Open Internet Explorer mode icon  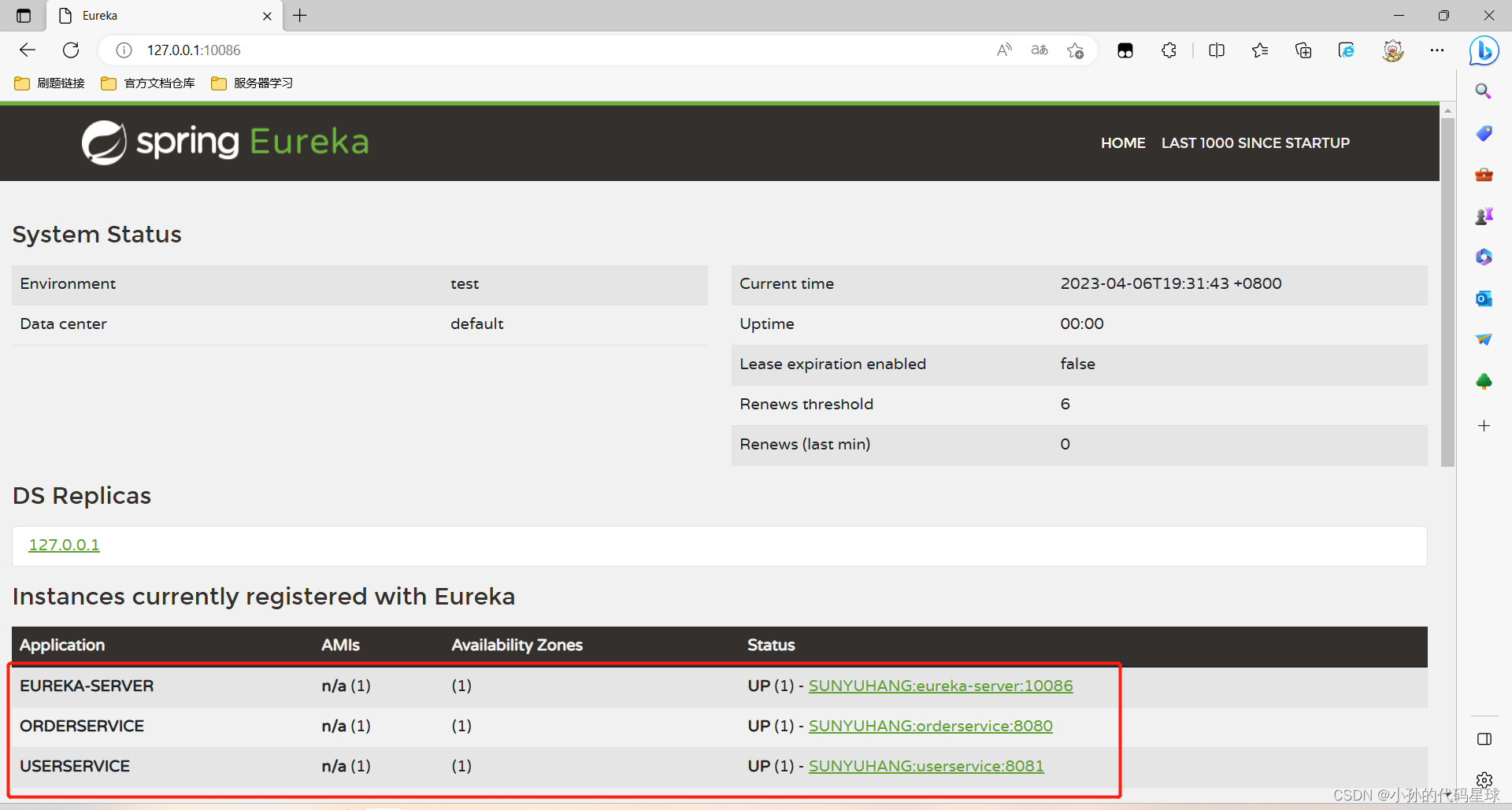[x=1347, y=50]
